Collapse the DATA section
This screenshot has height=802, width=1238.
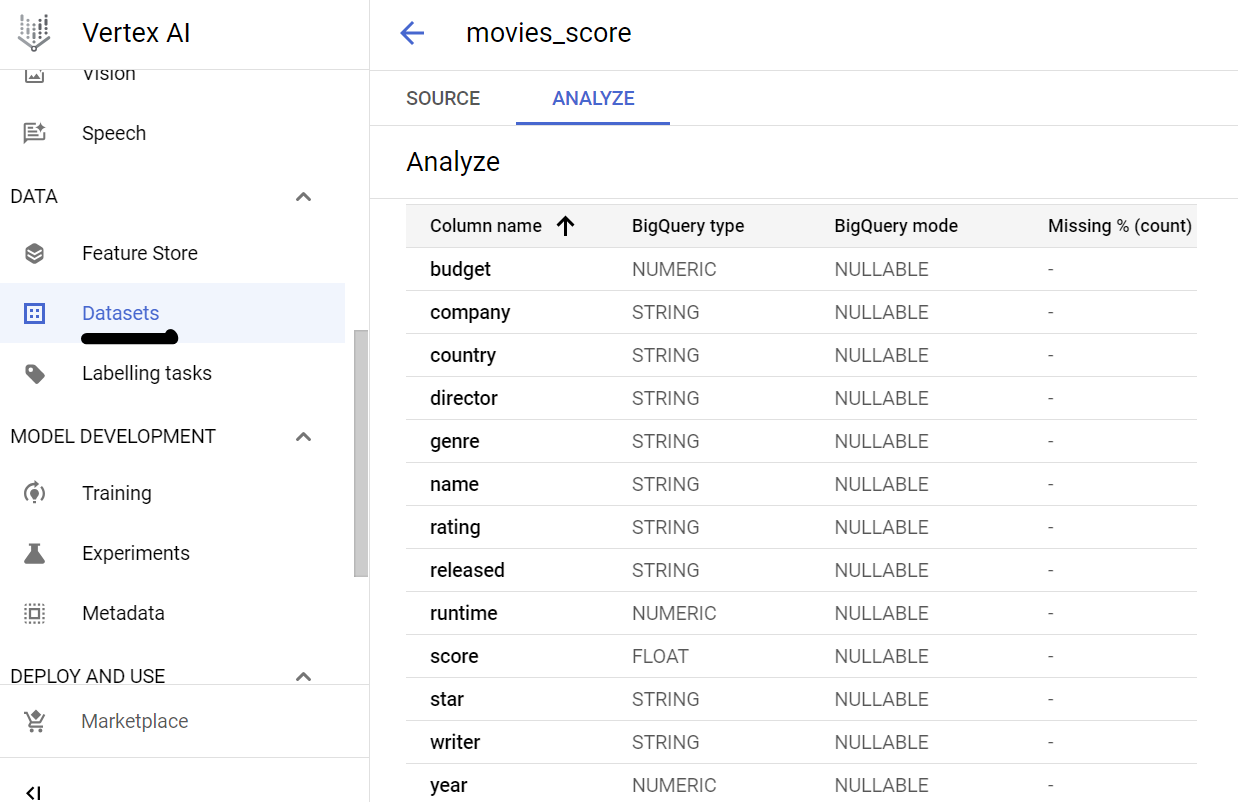[x=304, y=197]
